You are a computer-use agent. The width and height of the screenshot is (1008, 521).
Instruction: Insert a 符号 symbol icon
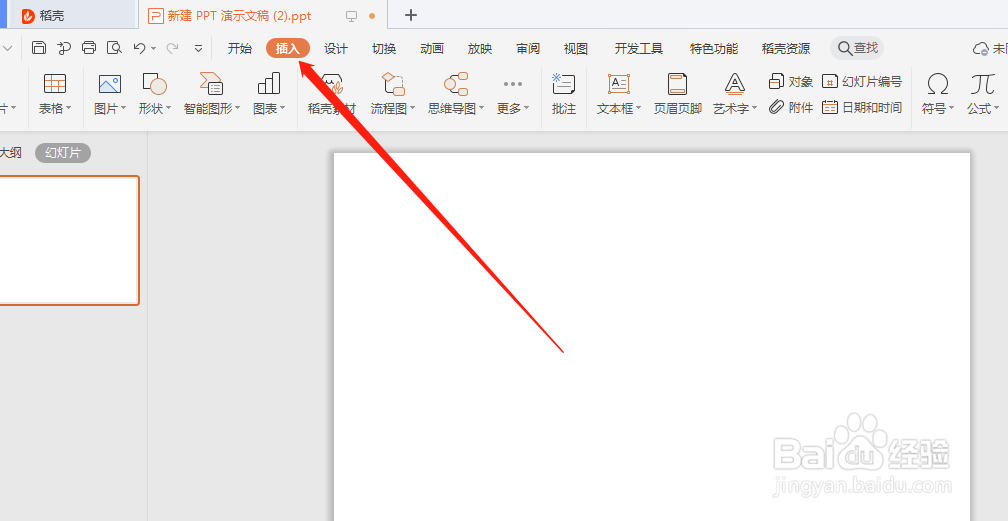938,84
